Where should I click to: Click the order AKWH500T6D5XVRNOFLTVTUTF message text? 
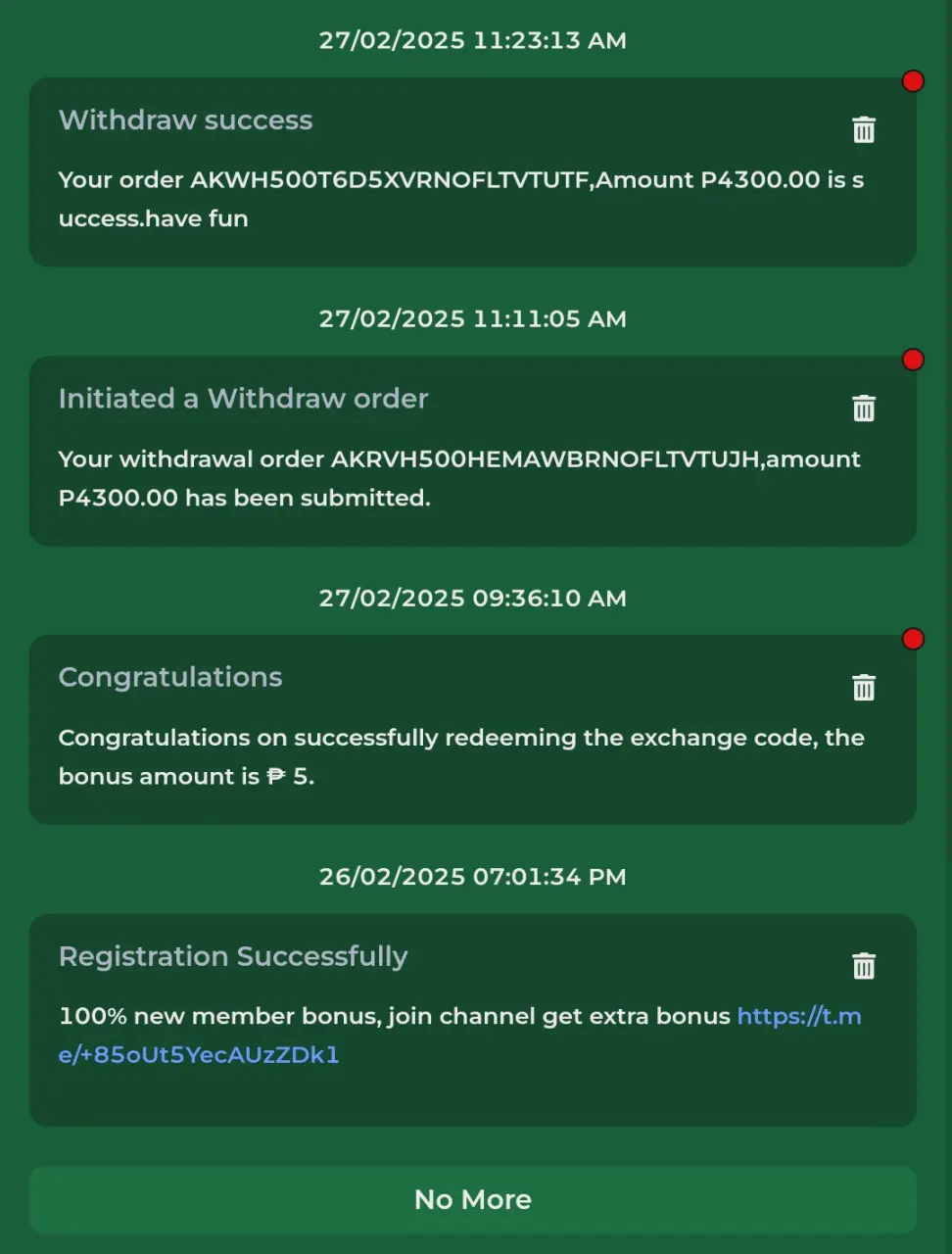pyautogui.click(x=461, y=199)
